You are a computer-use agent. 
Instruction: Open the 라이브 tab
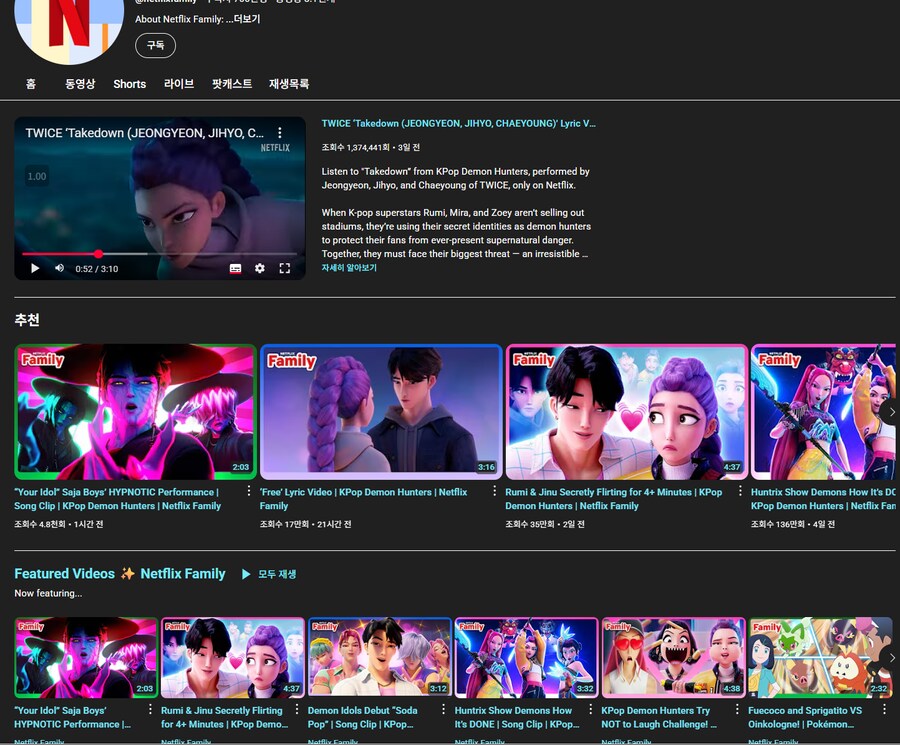(x=179, y=84)
